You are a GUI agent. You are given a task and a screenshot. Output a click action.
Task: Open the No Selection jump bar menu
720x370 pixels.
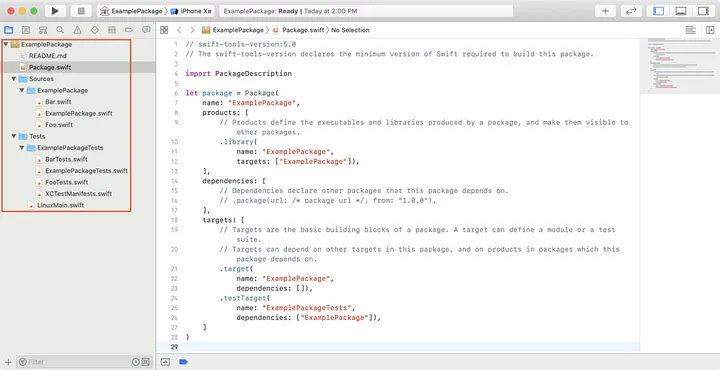[350, 30]
